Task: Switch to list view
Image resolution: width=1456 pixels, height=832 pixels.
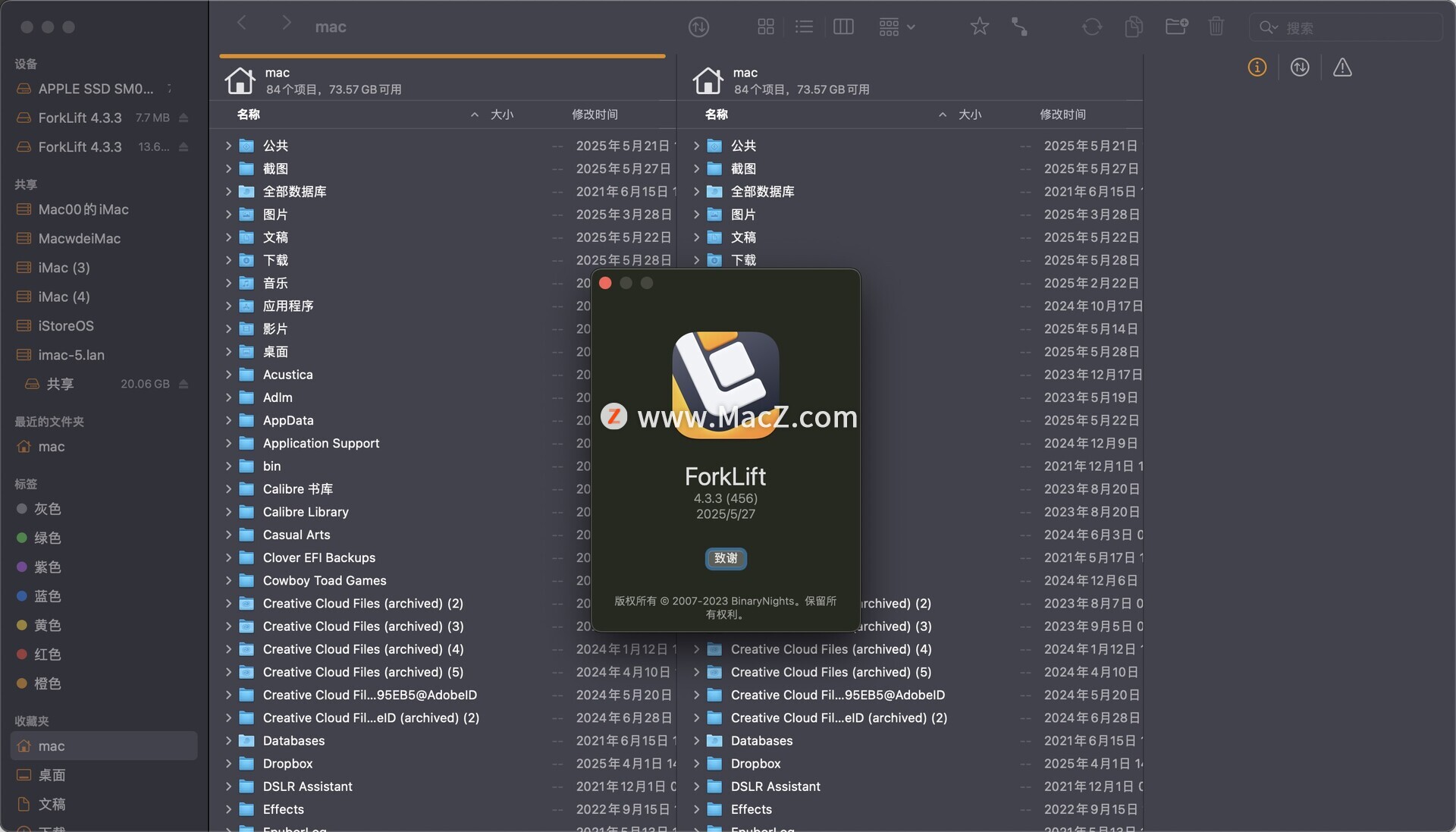Action: (x=804, y=27)
